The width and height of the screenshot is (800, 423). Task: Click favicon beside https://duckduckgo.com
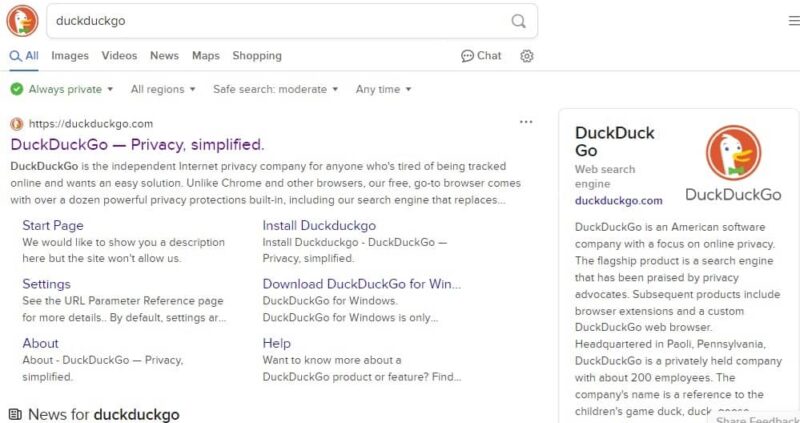(x=16, y=123)
